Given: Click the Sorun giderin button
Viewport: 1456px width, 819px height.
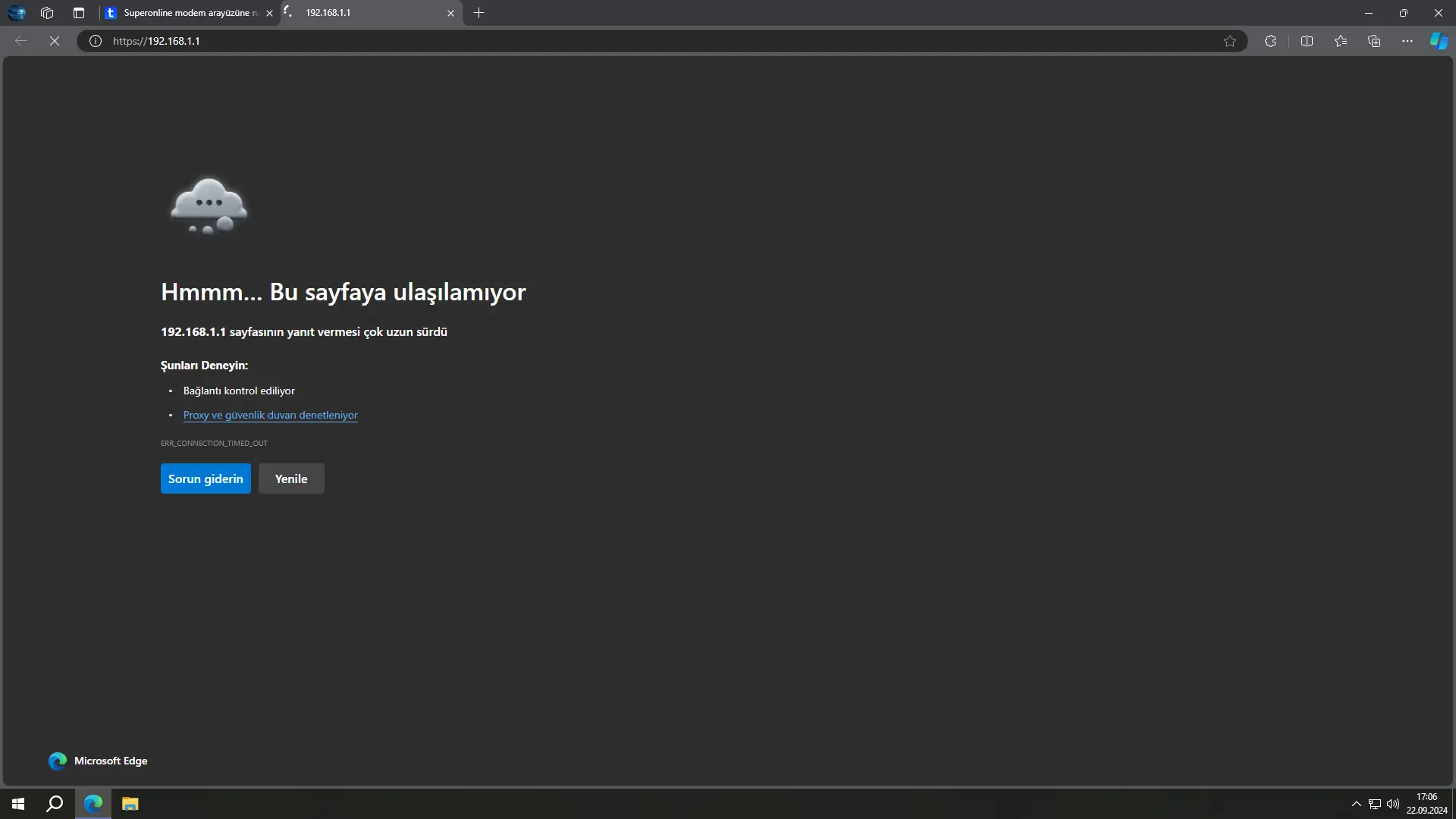Looking at the screenshot, I should click(206, 479).
